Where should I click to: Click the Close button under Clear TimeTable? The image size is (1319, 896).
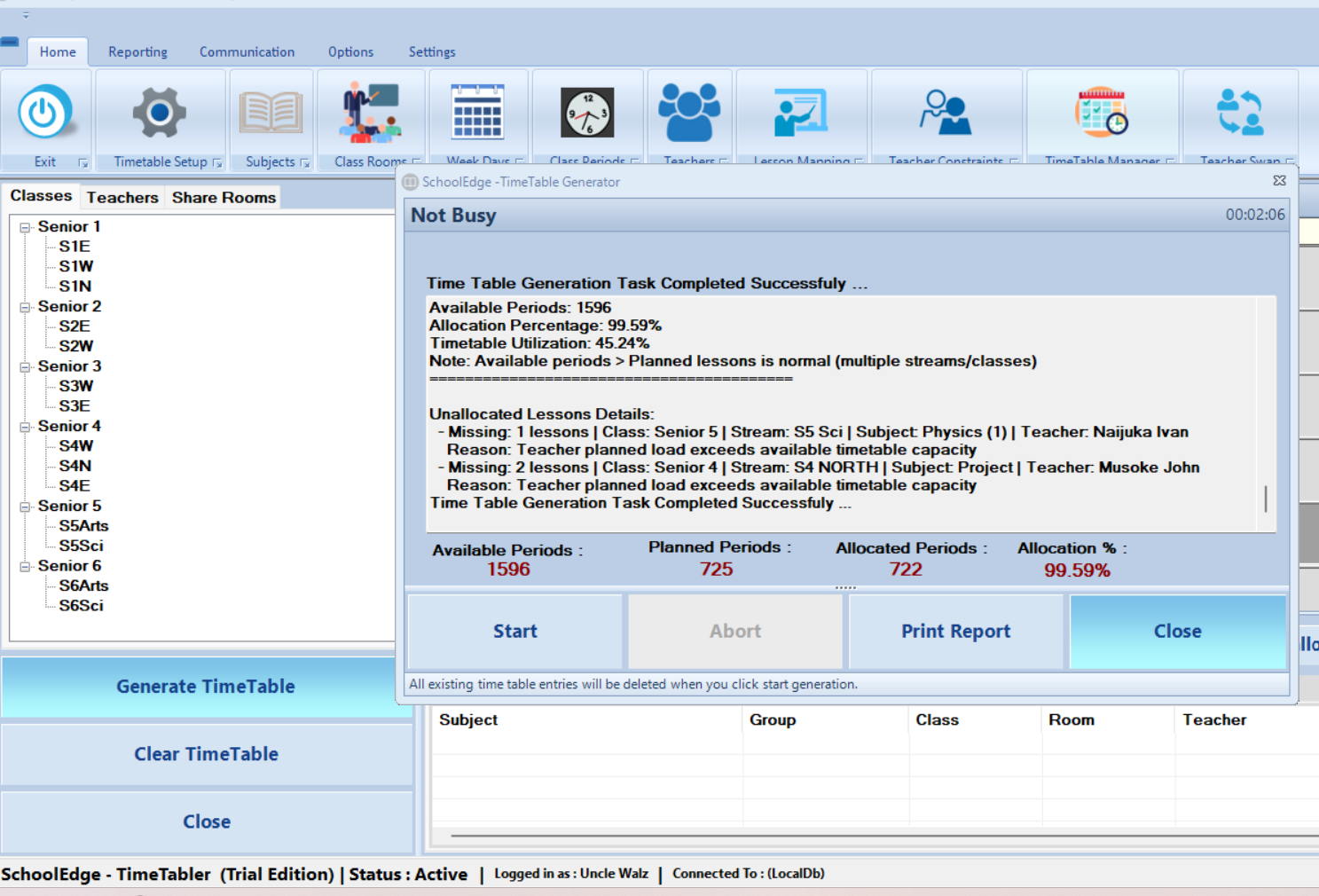pyautogui.click(x=206, y=821)
